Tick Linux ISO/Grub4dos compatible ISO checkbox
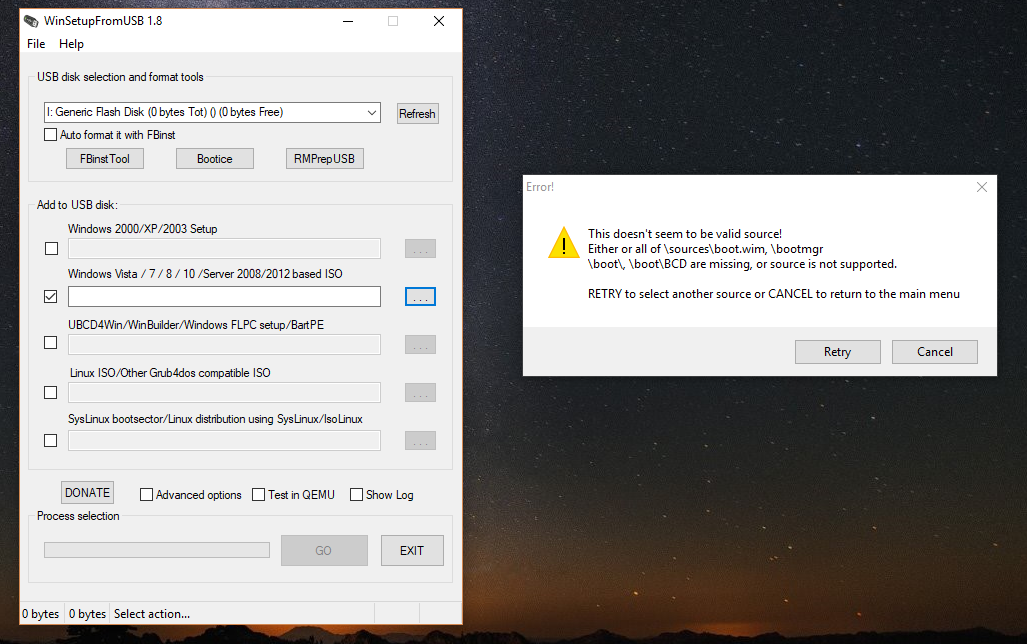 coord(50,392)
